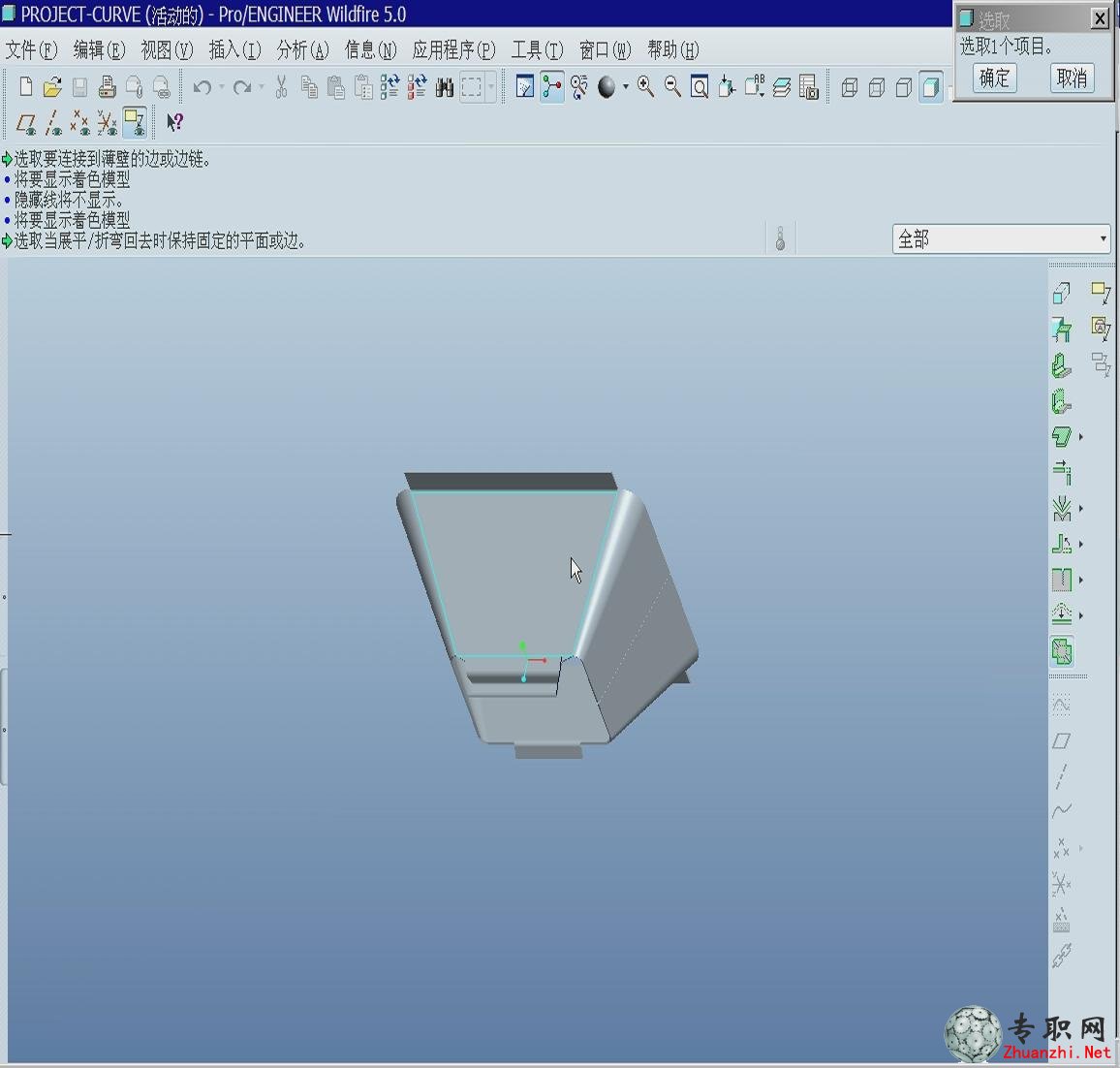Open the 编辑(E) menu
1120x1068 pixels.
click(99, 50)
